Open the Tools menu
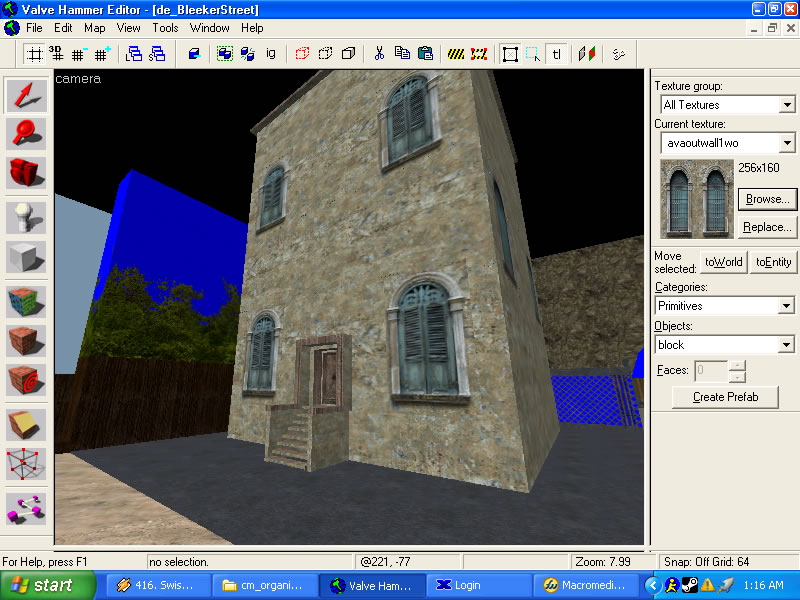The image size is (800, 600). [x=165, y=28]
